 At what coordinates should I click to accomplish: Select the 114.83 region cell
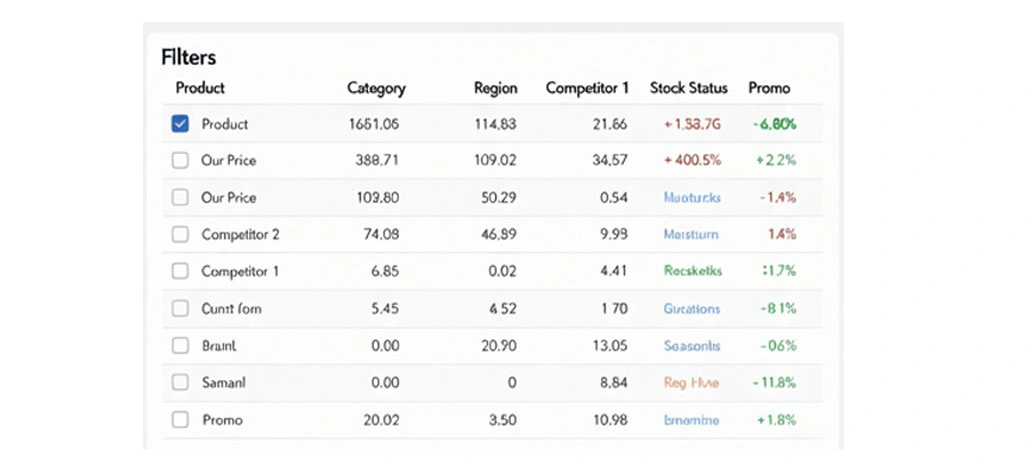(x=495, y=124)
